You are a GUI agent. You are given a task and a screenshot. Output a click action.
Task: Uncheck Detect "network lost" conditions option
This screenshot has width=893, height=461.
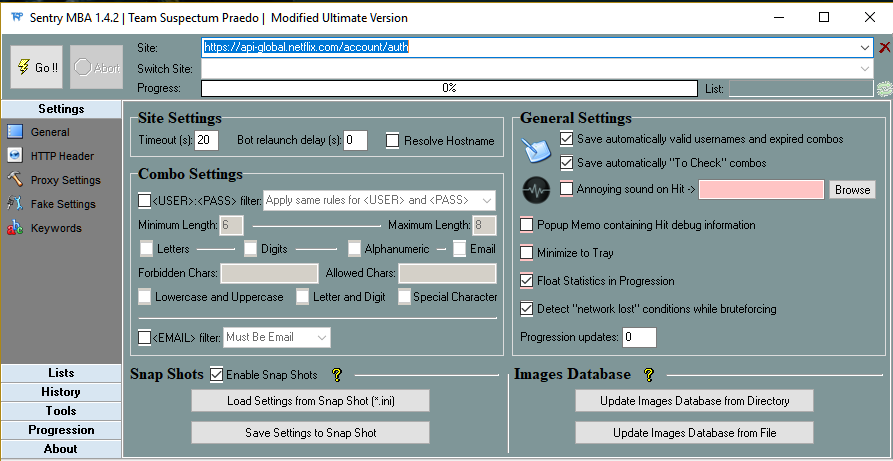click(526, 309)
